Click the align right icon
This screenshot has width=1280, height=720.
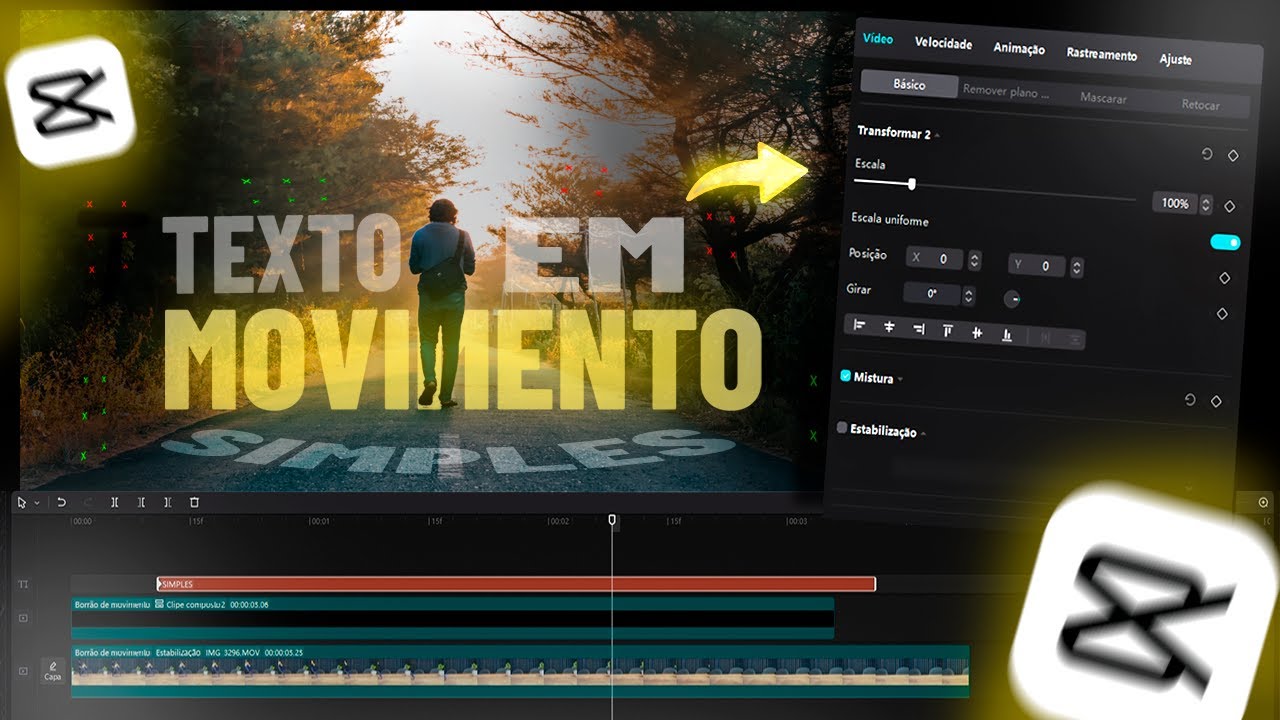pyautogui.click(x=918, y=329)
